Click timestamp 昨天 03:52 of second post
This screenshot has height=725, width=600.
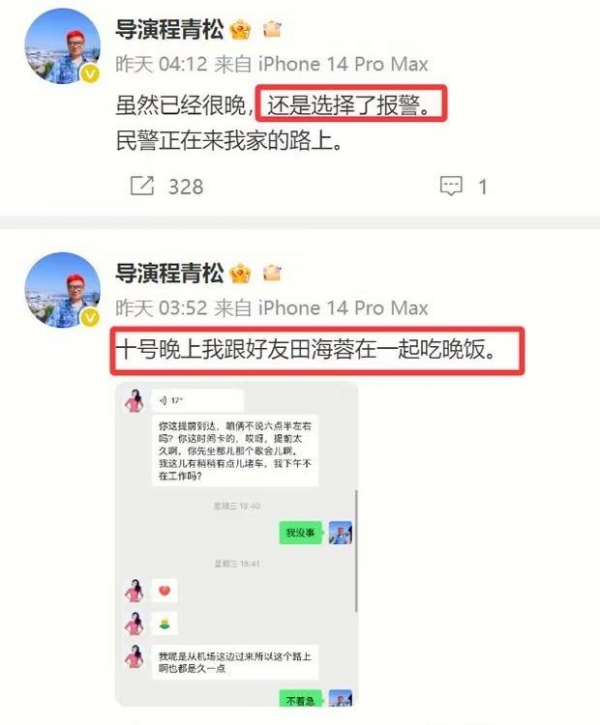tap(161, 308)
